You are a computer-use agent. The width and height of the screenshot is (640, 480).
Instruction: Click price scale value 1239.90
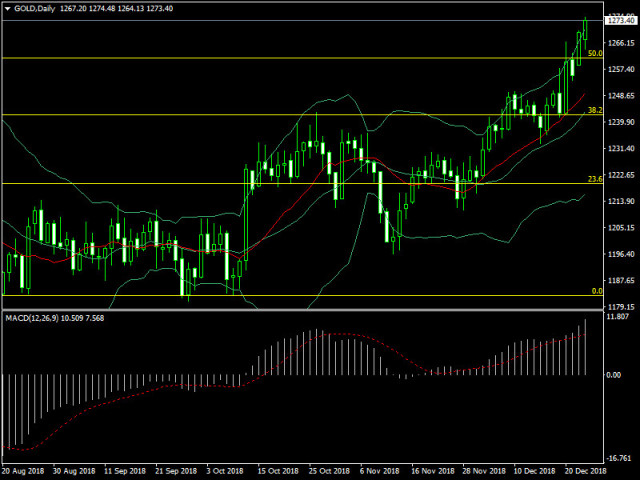point(621,122)
